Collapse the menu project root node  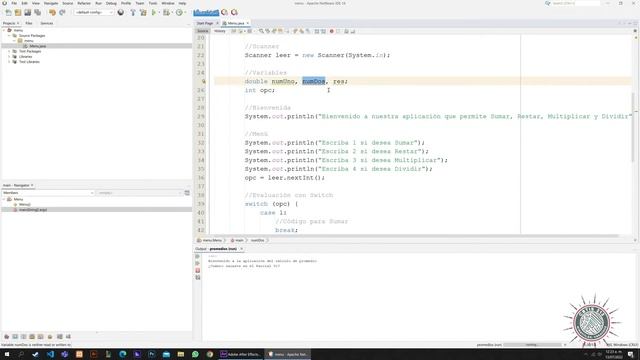point(4,30)
